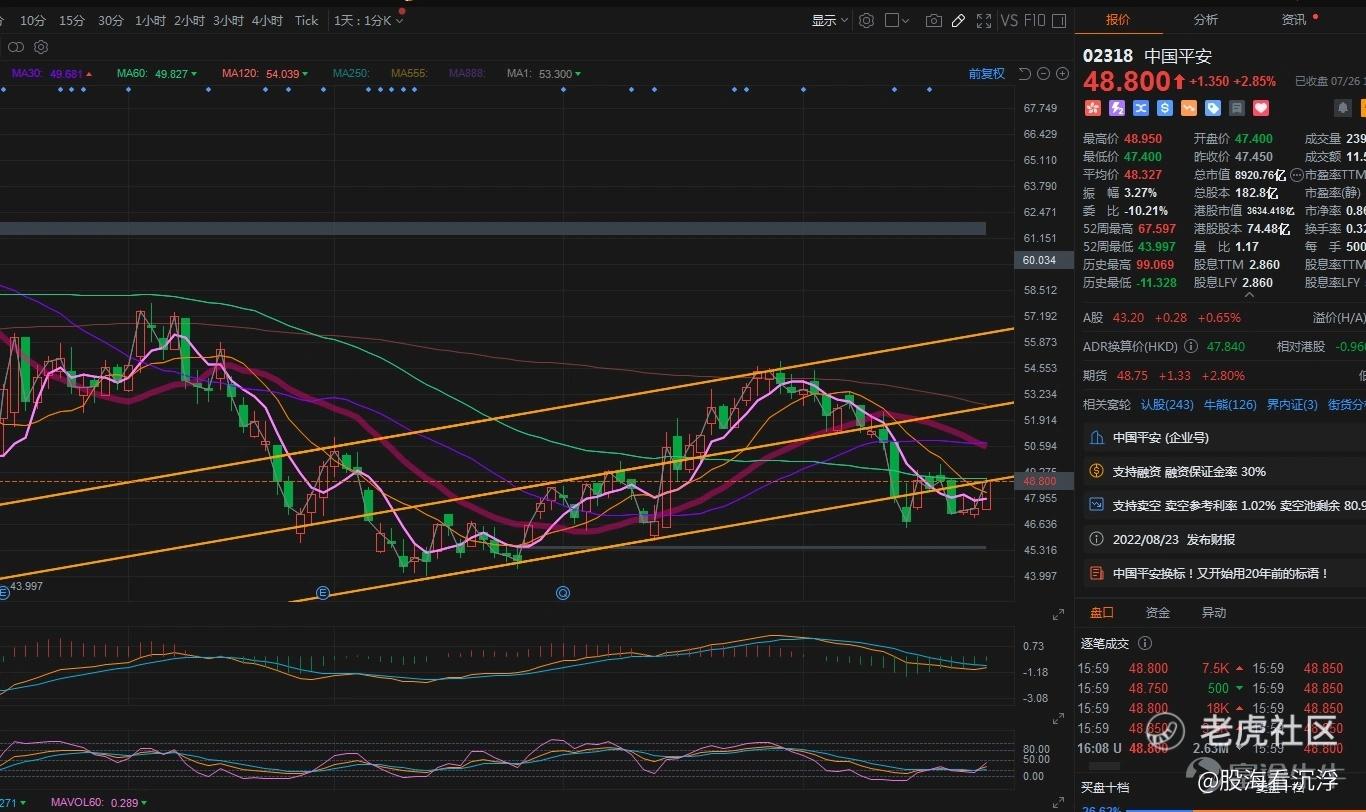Open 认股(243) warrants link
Viewport: 1366px width, 812px height.
(x=1167, y=404)
